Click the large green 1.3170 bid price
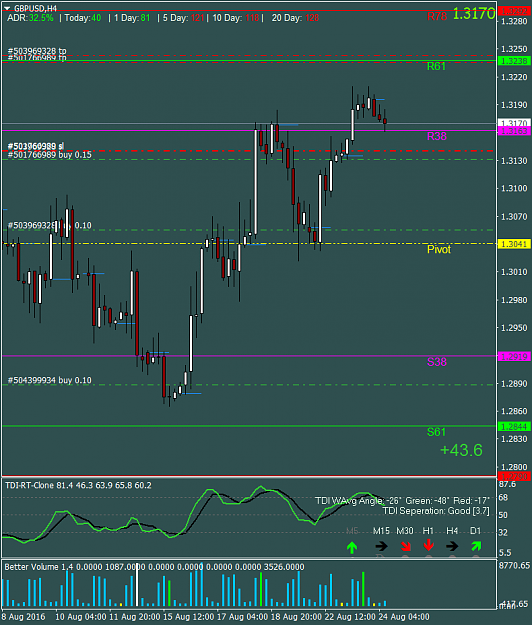Image resolution: width=532 pixels, height=625 pixels. 474,14
